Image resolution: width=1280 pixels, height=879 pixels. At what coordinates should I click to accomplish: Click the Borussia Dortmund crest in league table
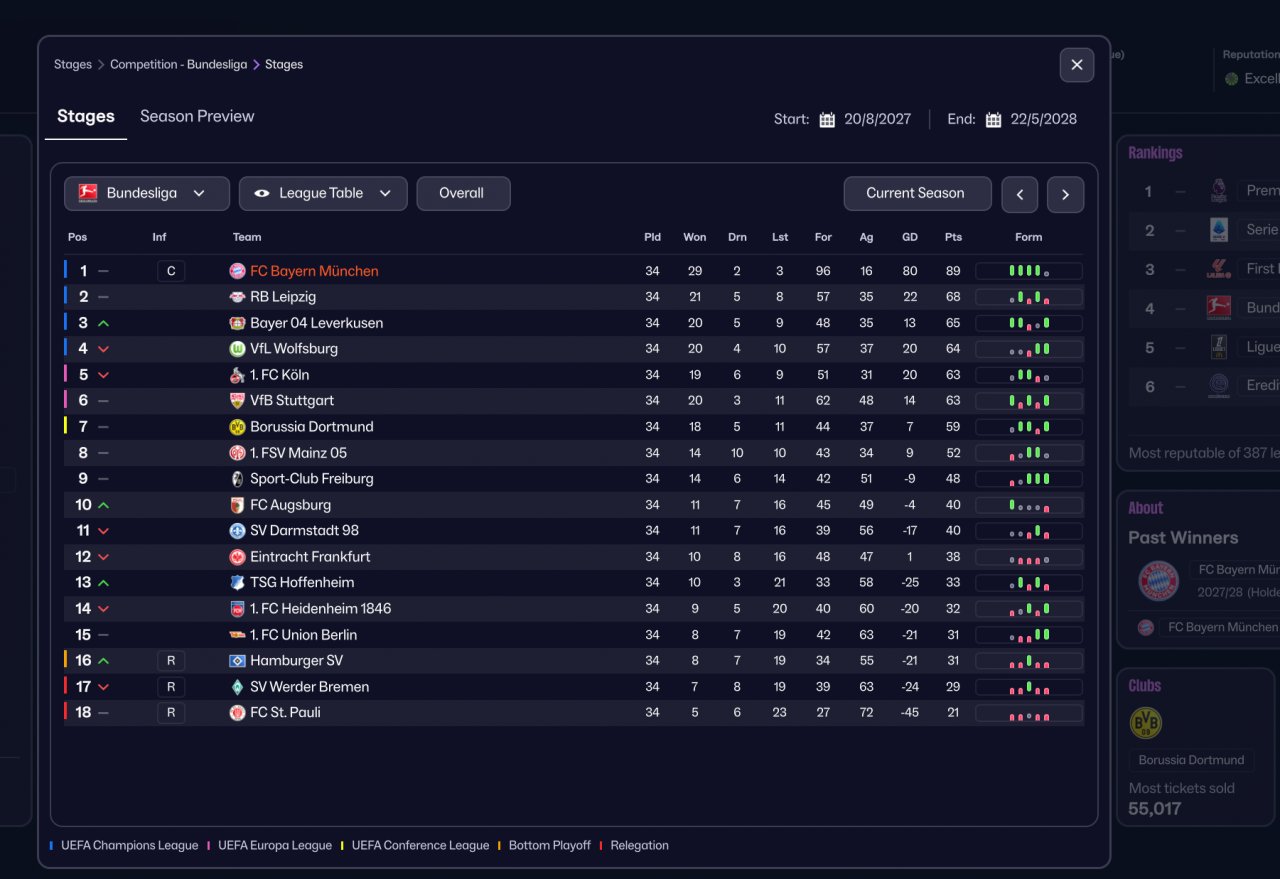(237, 427)
